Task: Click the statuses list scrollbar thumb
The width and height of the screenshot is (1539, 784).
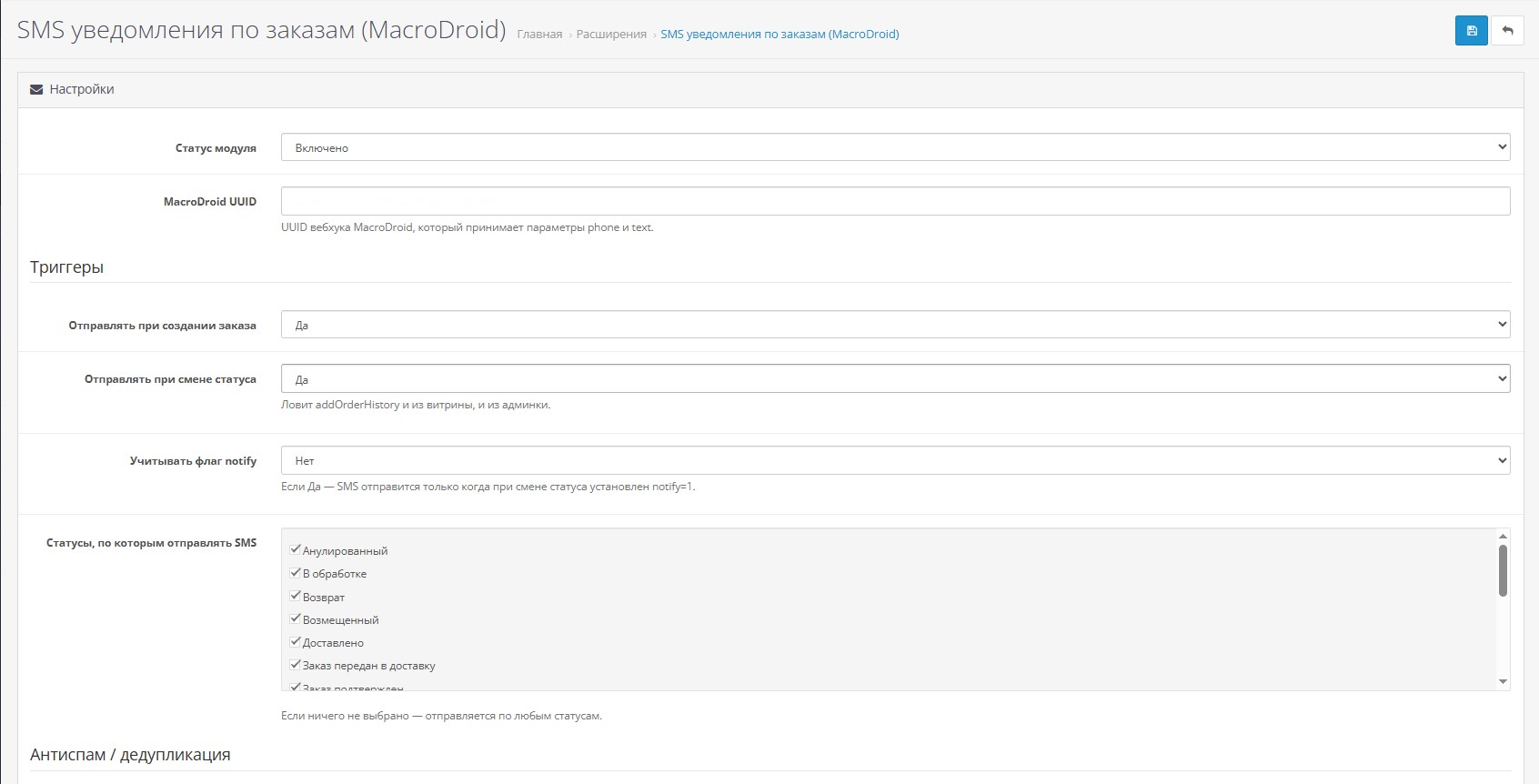Action: pyautogui.click(x=1503, y=570)
